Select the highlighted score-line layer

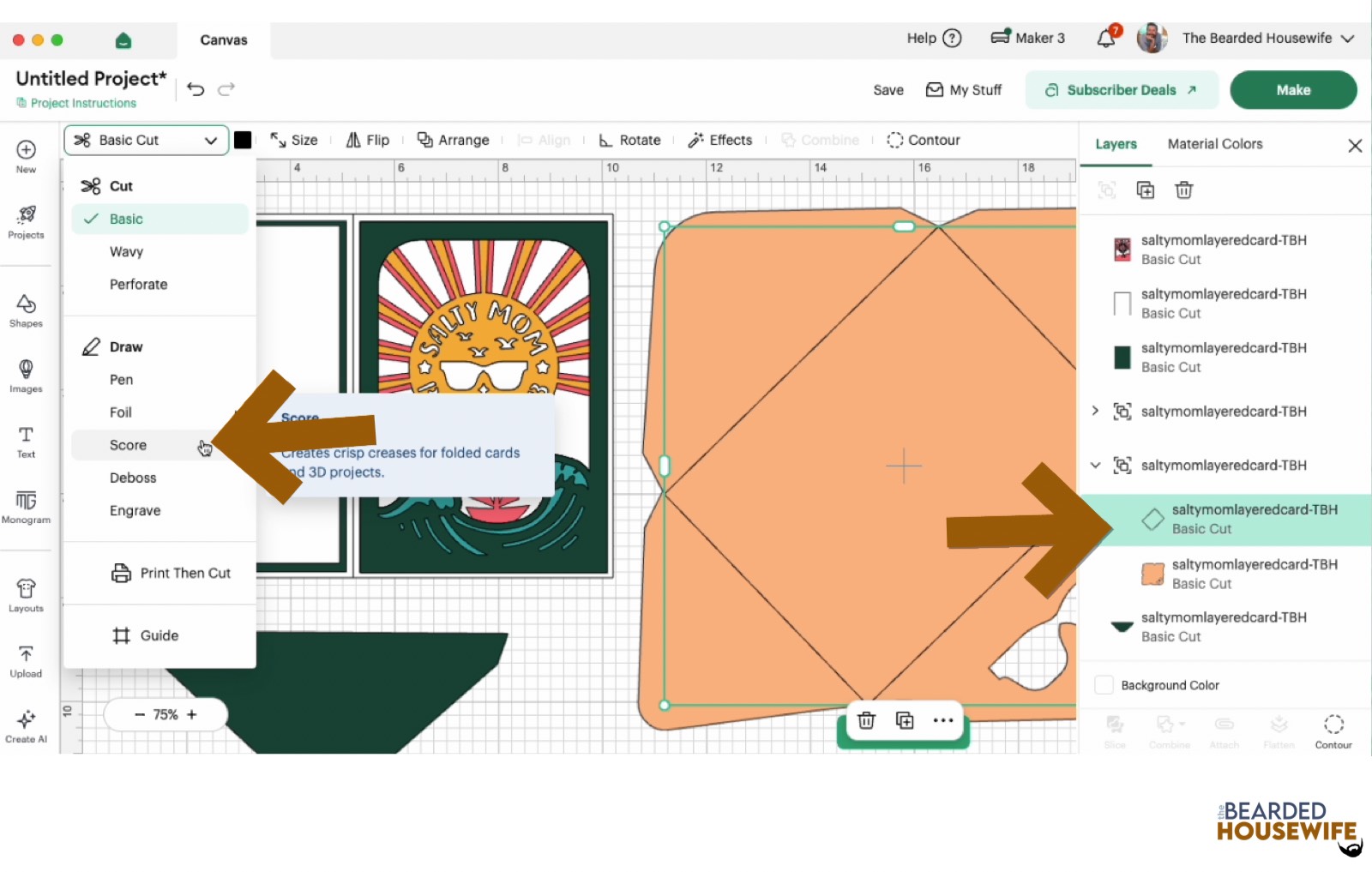(1225, 519)
